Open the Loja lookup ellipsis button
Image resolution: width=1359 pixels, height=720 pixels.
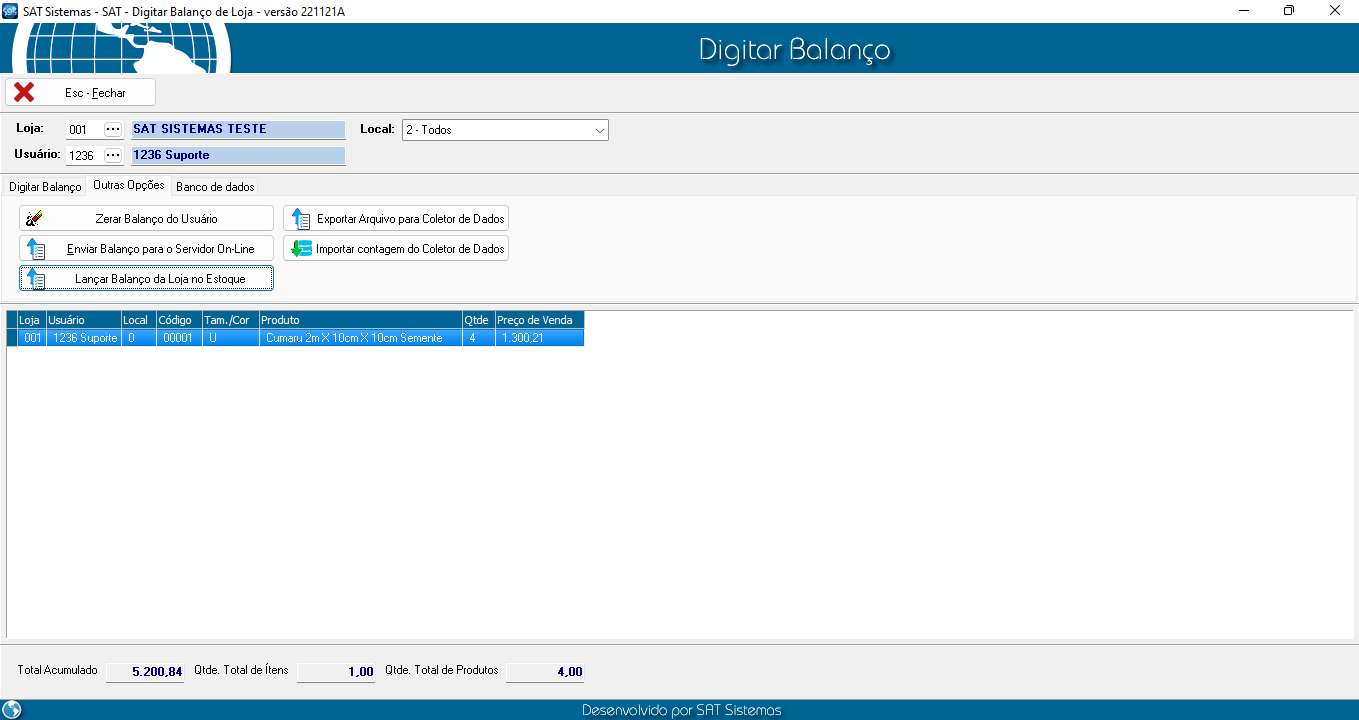click(x=113, y=130)
